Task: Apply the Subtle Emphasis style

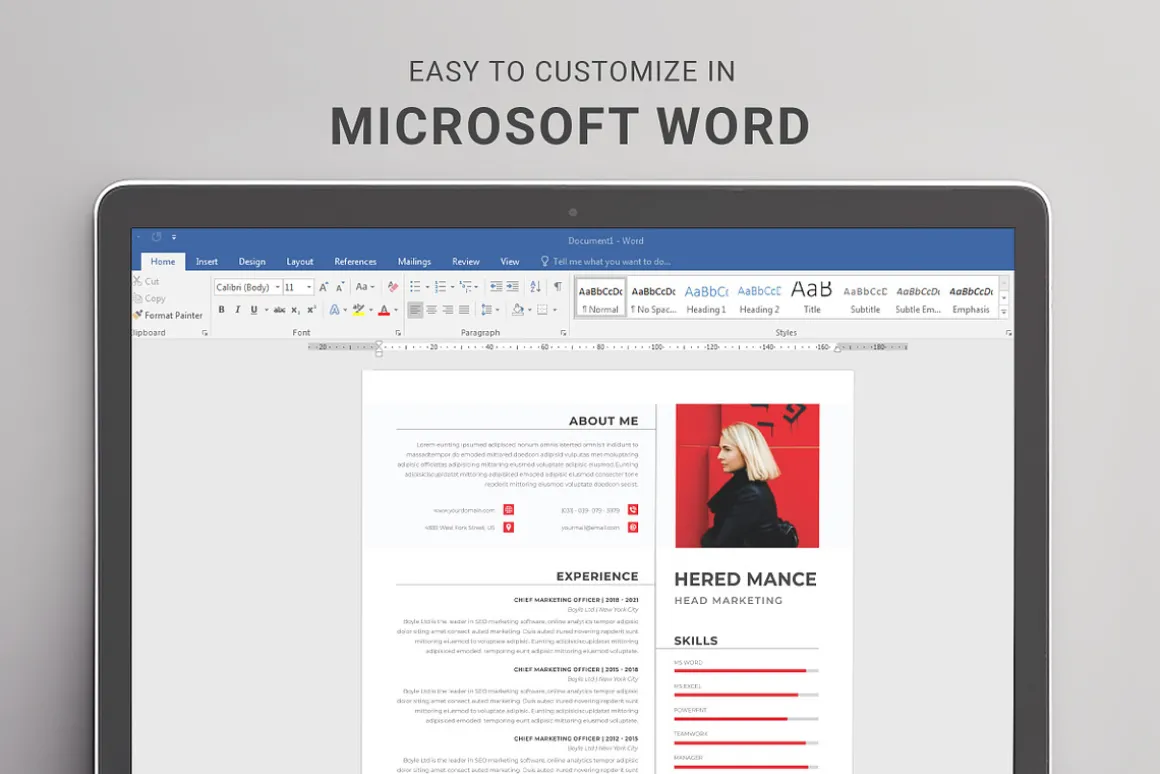Action: (x=918, y=298)
